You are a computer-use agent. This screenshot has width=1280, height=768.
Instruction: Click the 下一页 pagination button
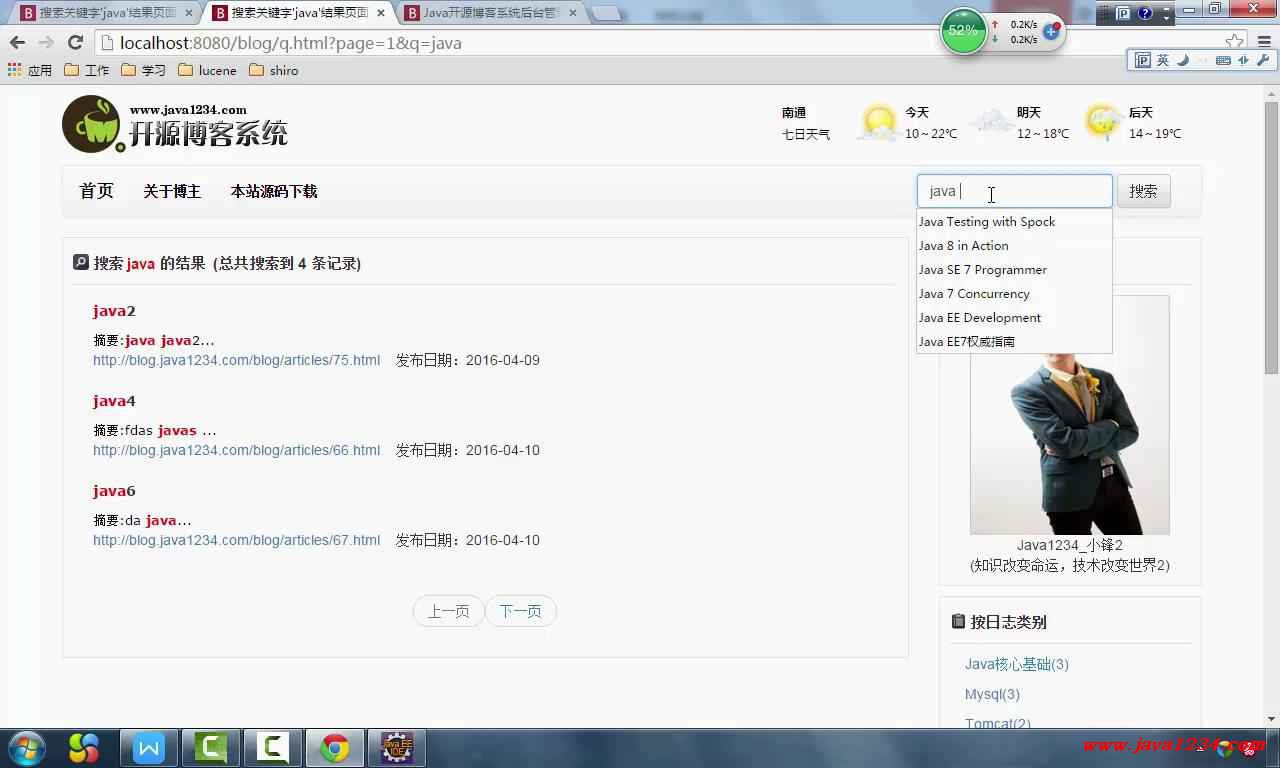click(x=520, y=611)
